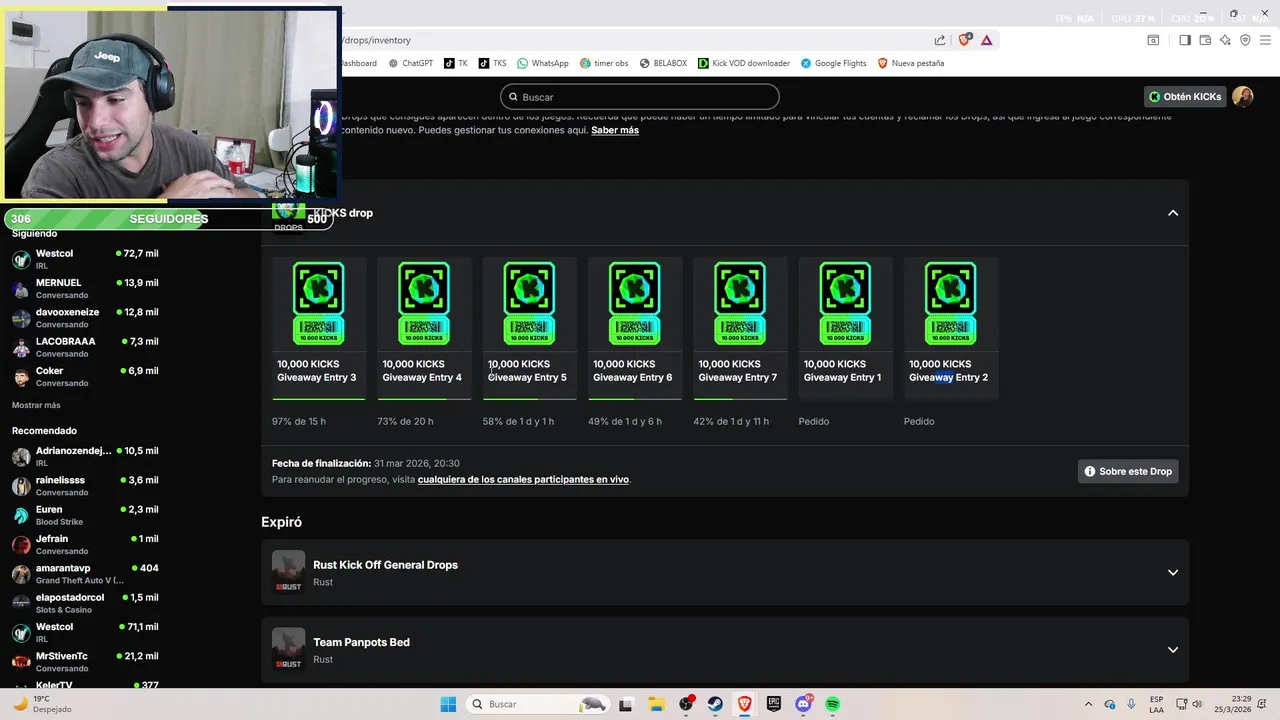Open the browser hamburger menu

[x=1266, y=40]
